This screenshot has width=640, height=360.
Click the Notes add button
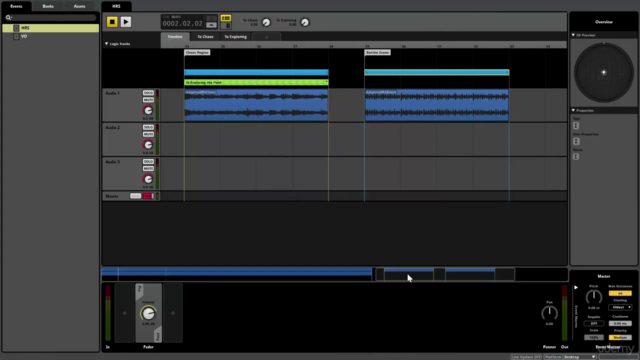point(576,156)
